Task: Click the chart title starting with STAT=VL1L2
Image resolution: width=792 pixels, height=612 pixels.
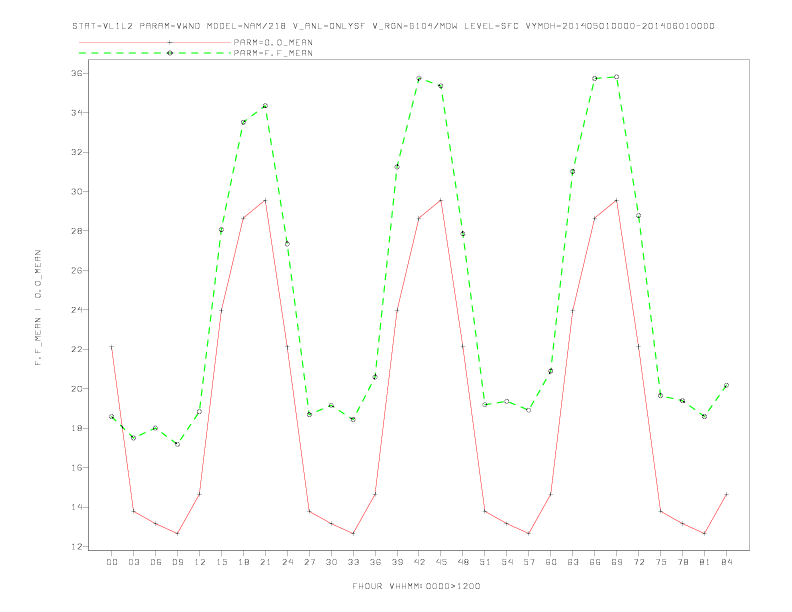Action: tap(393, 26)
